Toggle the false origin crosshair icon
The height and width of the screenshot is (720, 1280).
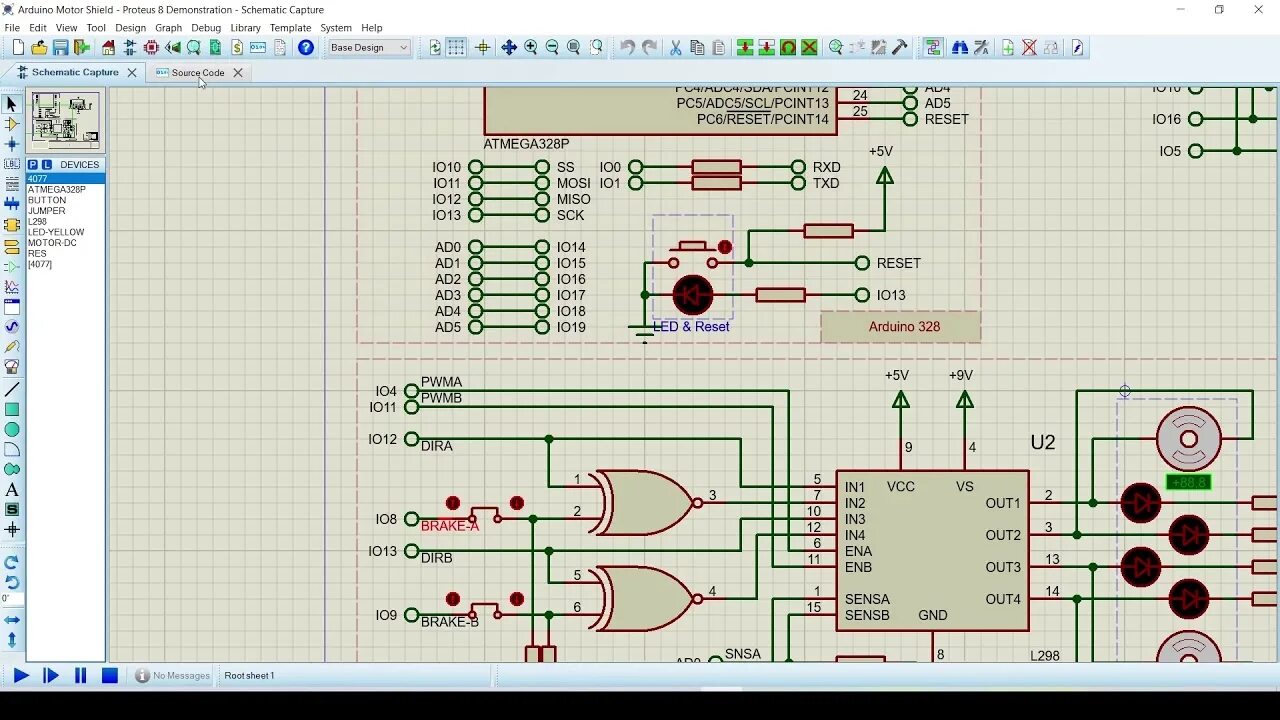[483, 48]
